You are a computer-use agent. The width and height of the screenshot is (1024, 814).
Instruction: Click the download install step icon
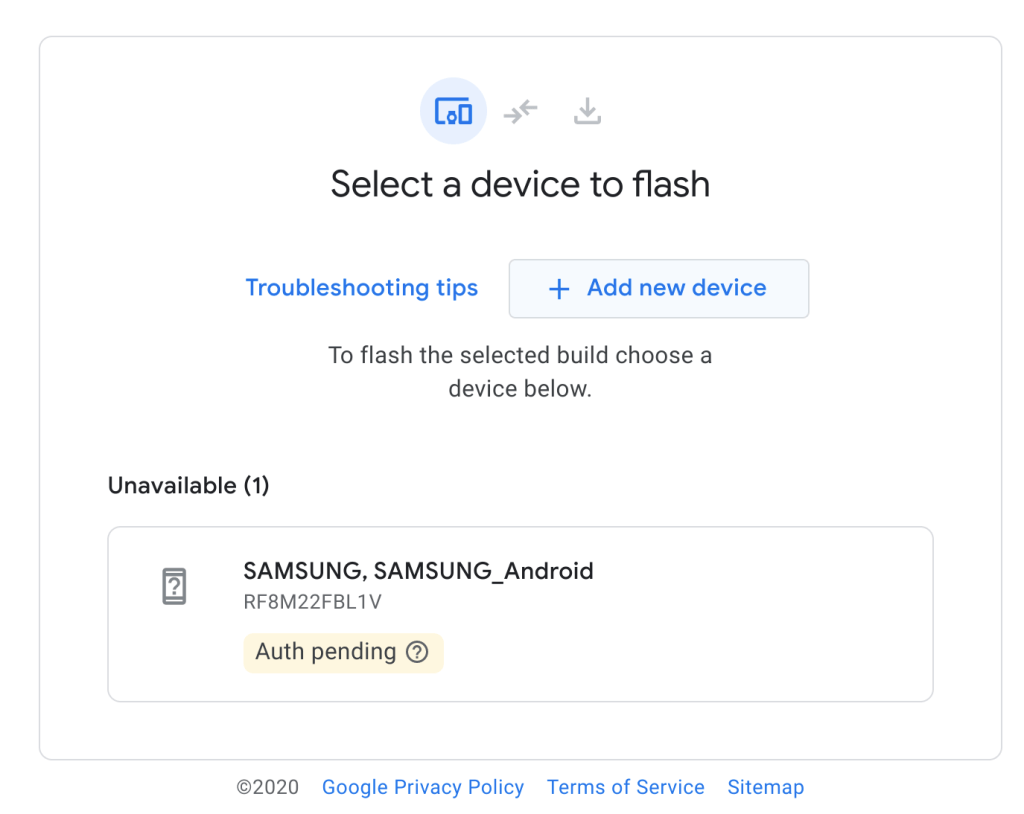(587, 111)
